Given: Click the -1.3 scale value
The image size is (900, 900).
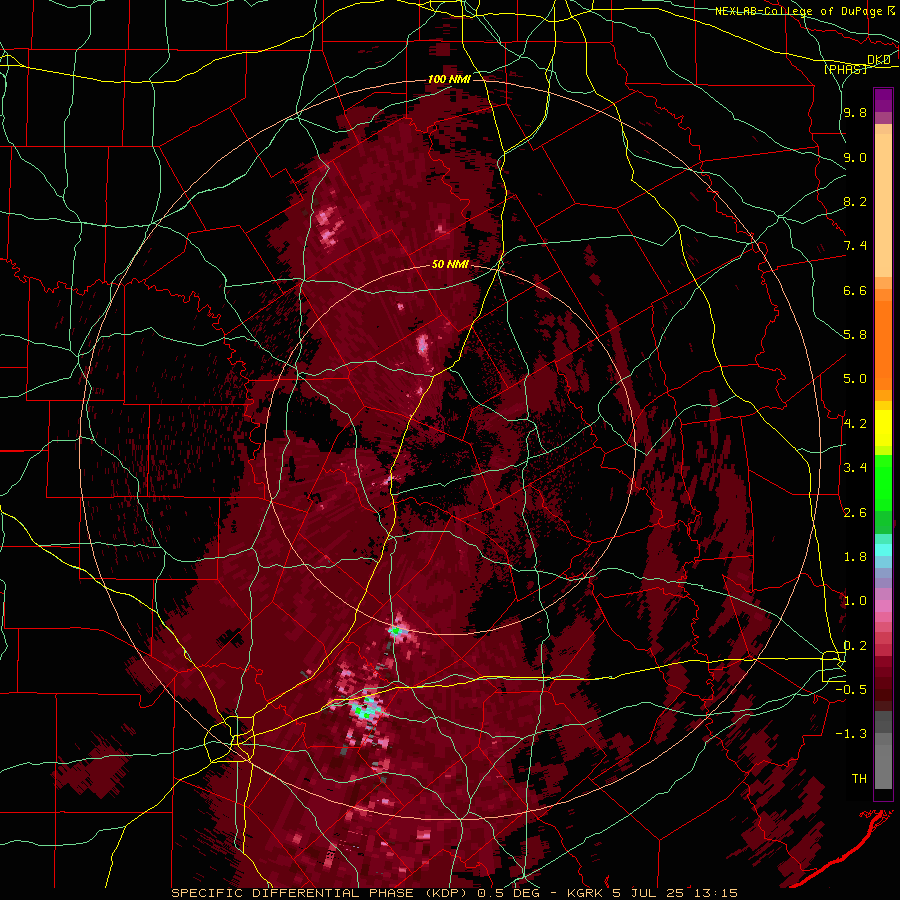Looking at the screenshot, I should click(851, 734).
